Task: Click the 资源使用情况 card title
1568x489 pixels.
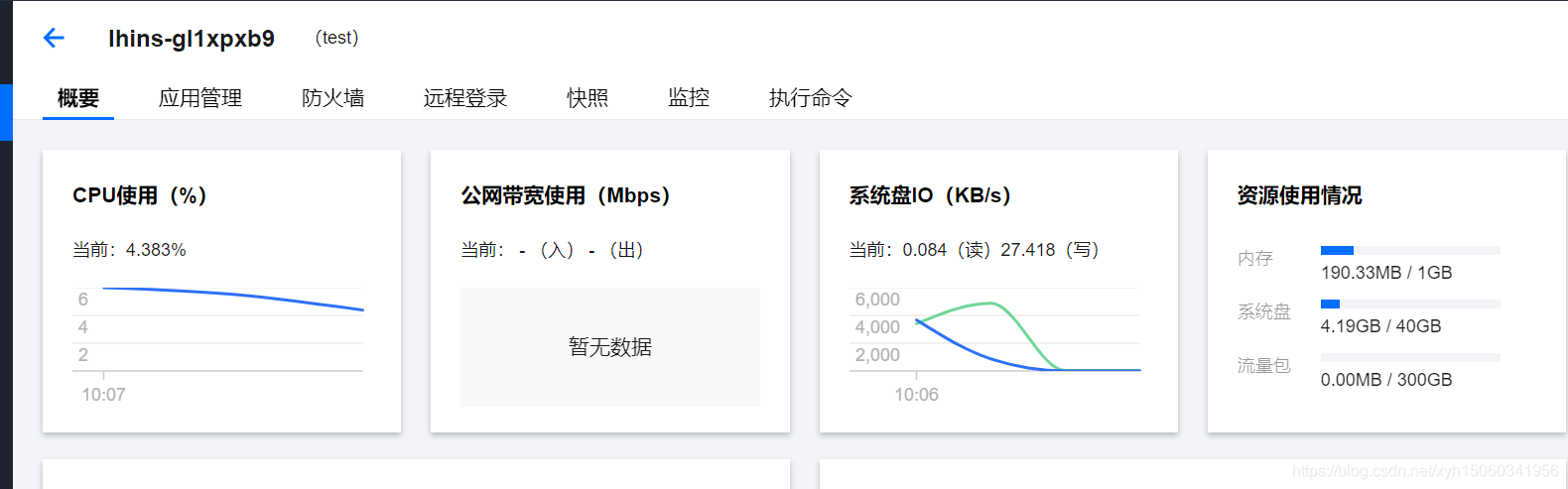Action: (1299, 195)
